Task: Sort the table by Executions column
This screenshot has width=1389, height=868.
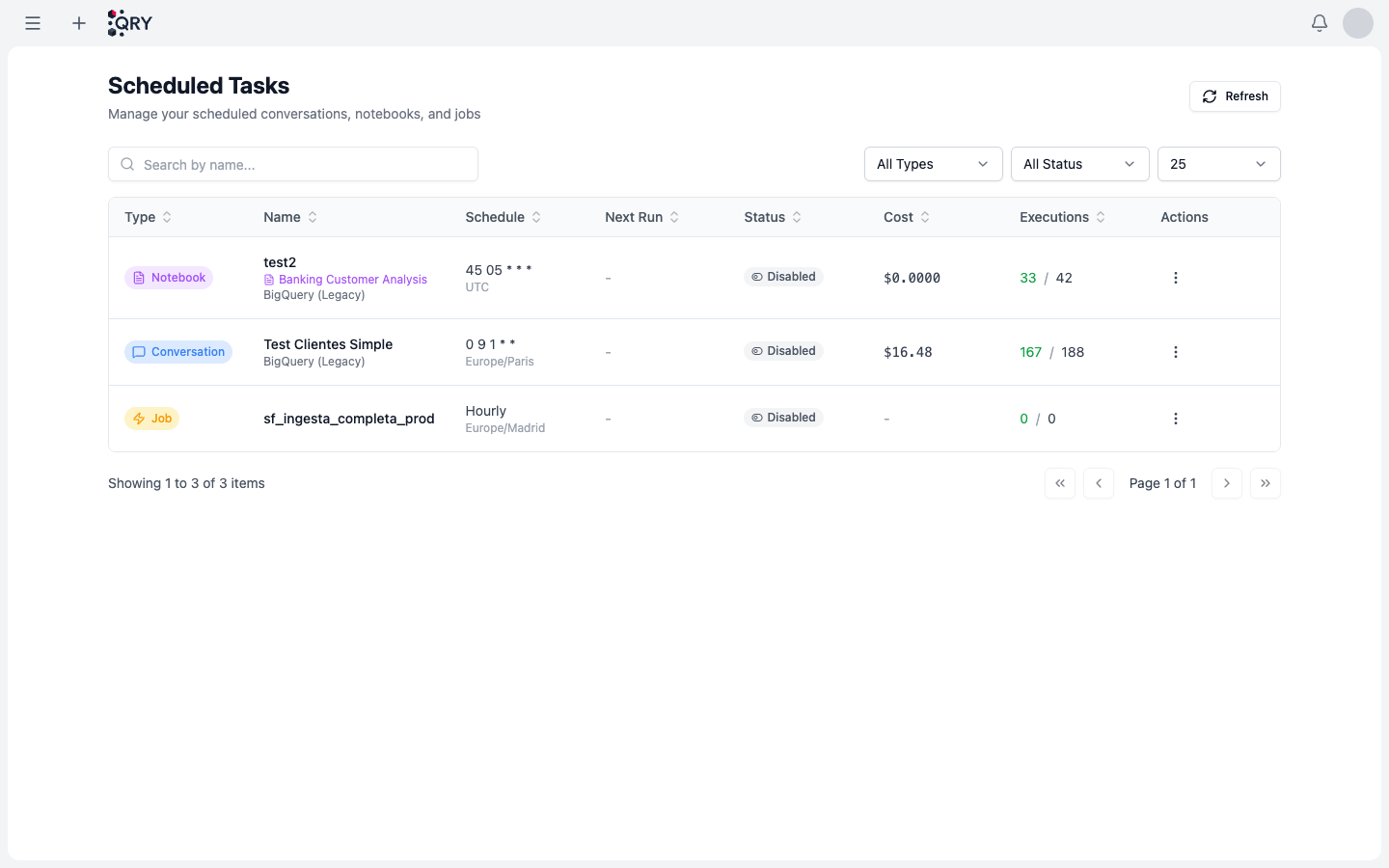Action: click(x=1062, y=217)
